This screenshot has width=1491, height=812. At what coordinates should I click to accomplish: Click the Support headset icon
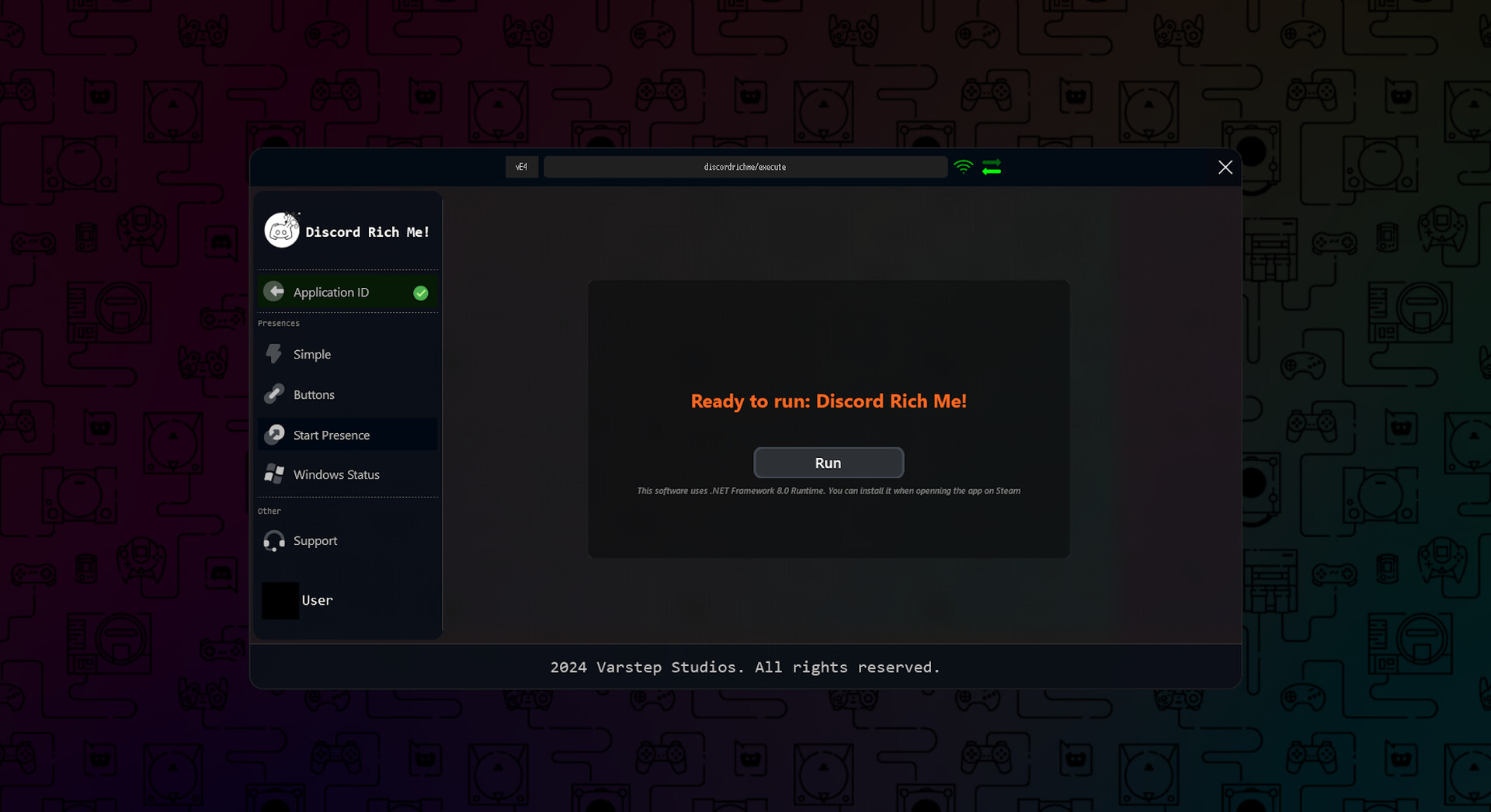coord(274,541)
